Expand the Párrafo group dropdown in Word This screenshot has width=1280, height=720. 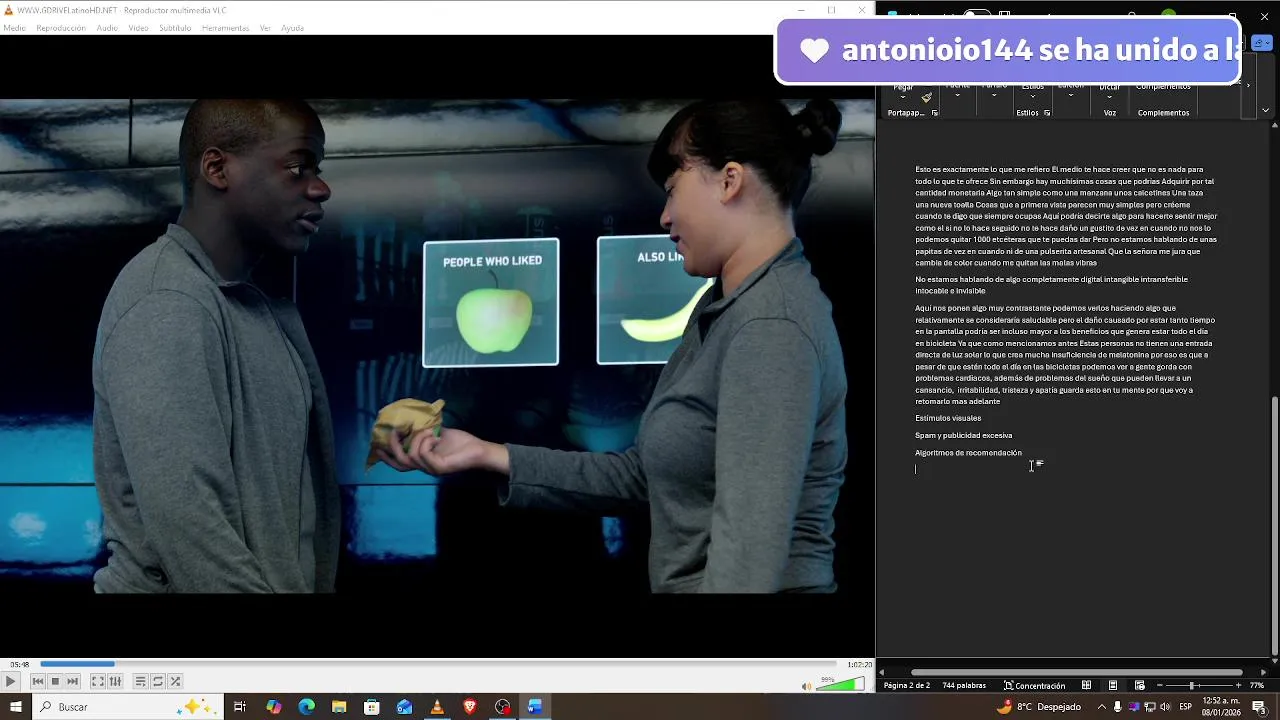pyautogui.click(x=995, y=94)
